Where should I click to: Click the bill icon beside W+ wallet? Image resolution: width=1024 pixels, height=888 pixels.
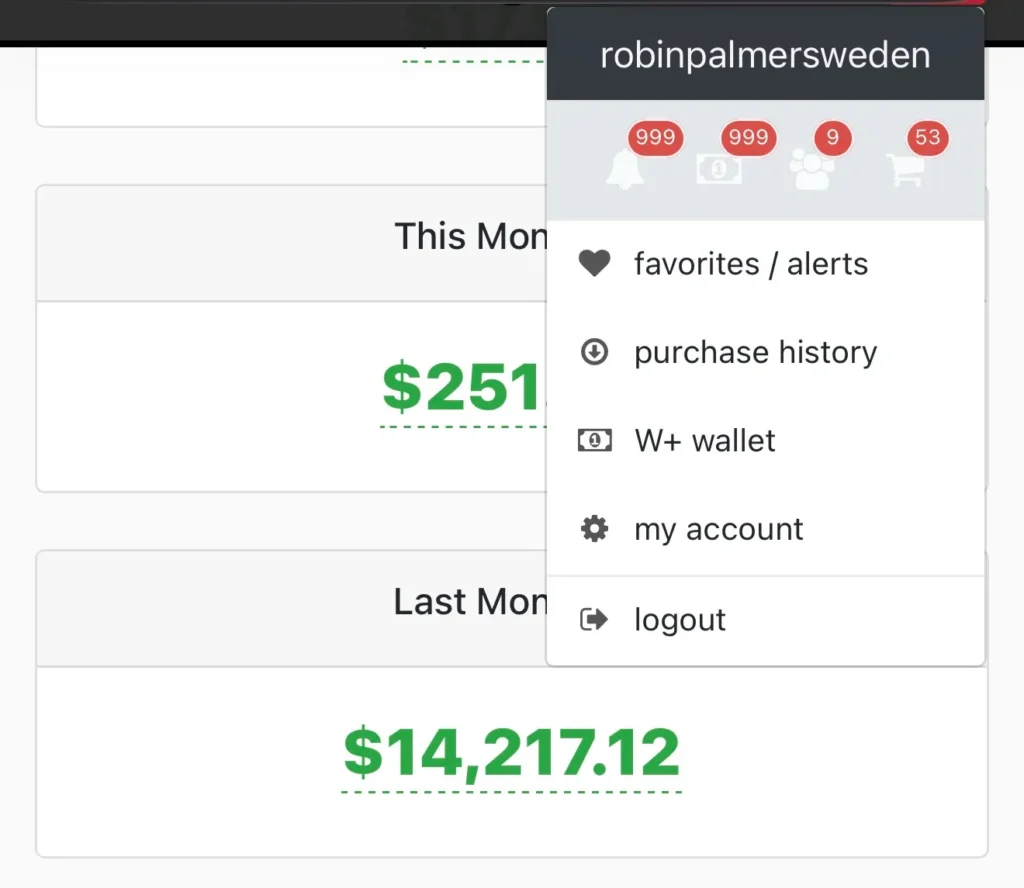tap(594, 440)
